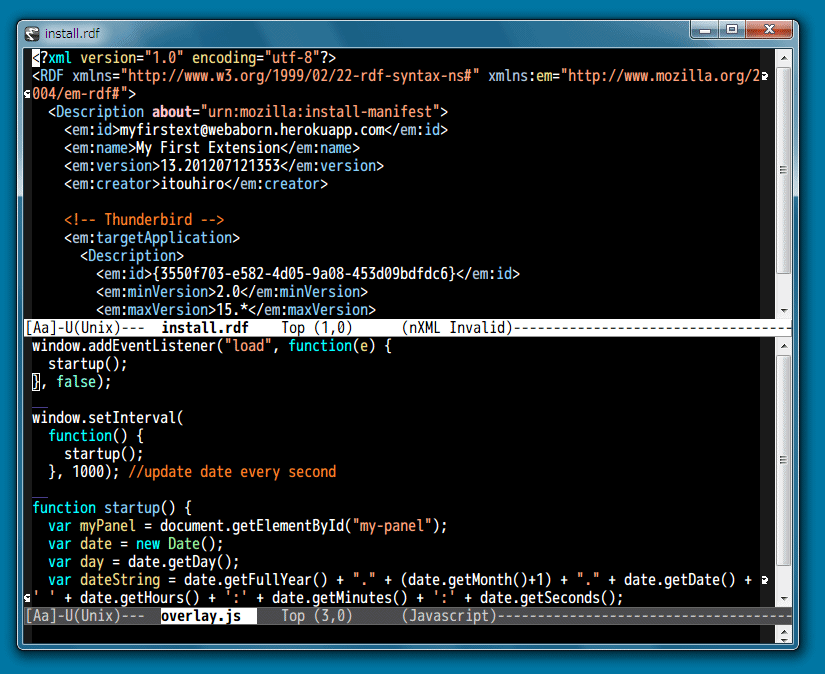This screenshot has width=825, height=674.
Task: Click the install.rdf pane scrollbar thumb
Action: click(784, 169)
